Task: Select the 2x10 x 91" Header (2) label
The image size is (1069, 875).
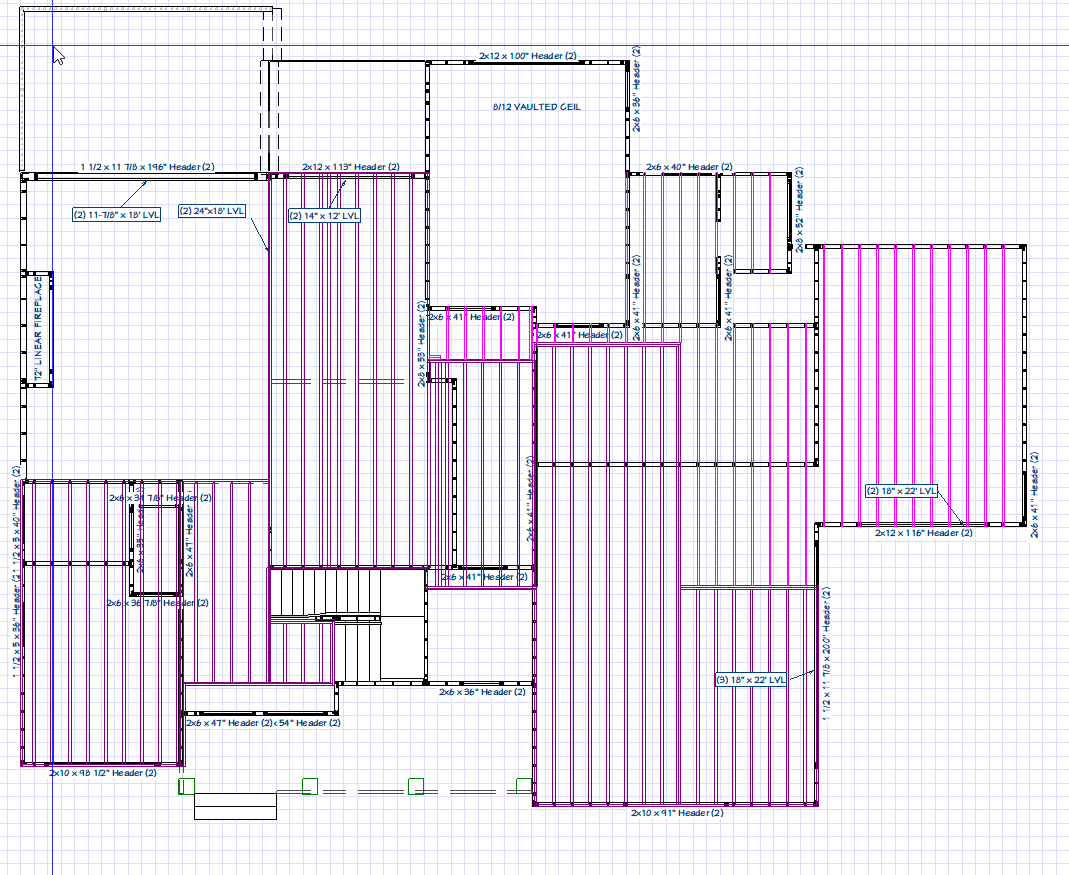Action: tap(677, 813)
